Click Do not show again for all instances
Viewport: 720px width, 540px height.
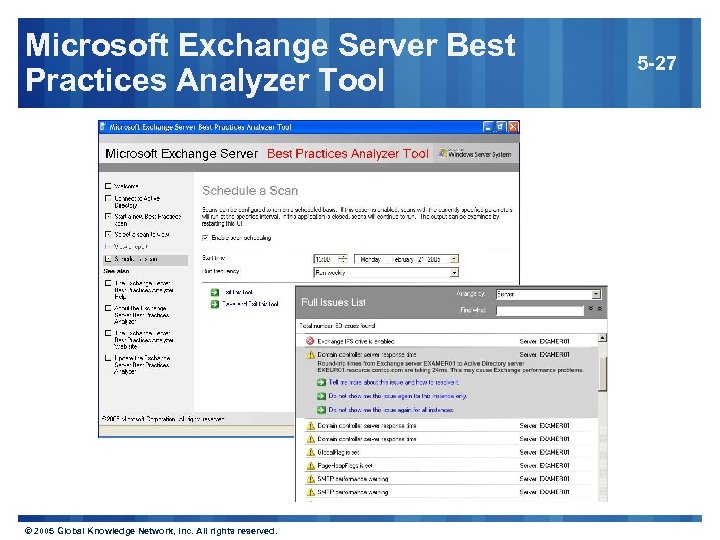(x=391, y=410)
